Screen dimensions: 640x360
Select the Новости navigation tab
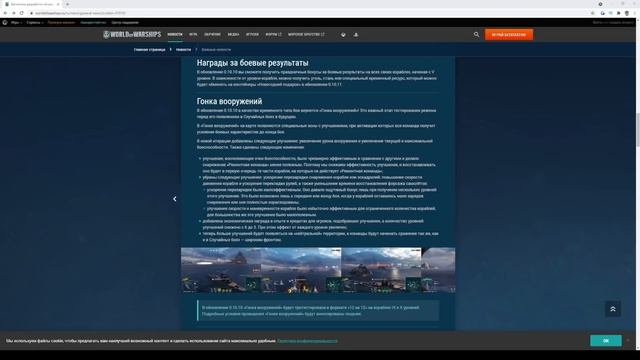click(x=175, y=35)
